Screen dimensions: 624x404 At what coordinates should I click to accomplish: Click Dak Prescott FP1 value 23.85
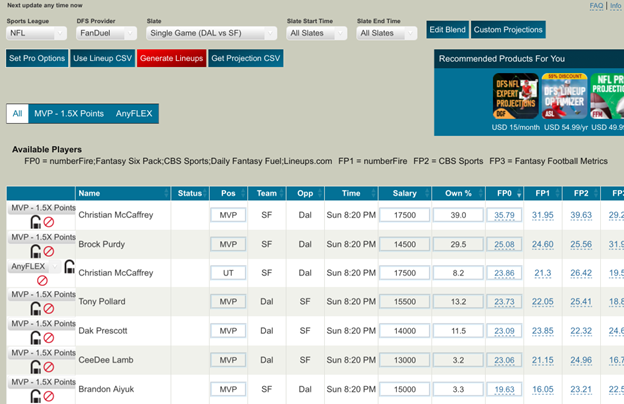coord(543,331)
